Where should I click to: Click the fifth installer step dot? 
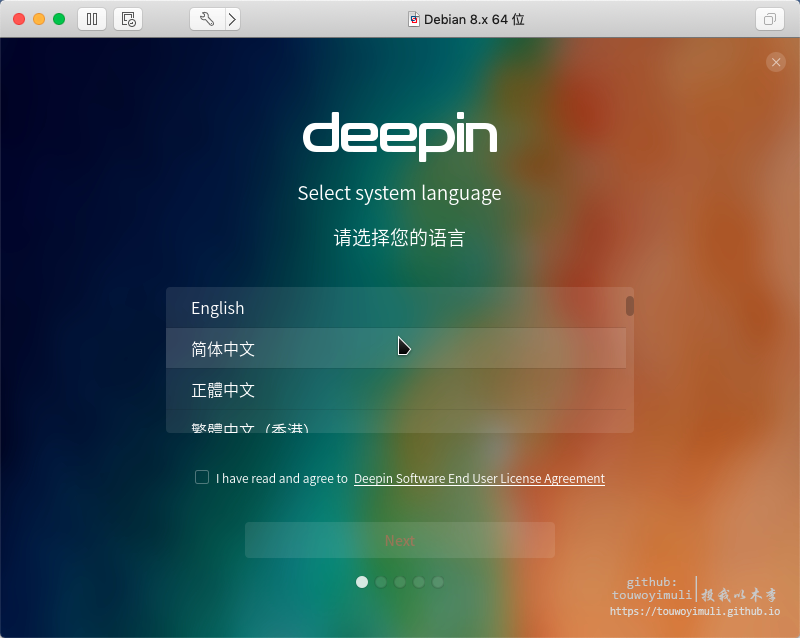(x=438, y=582)
